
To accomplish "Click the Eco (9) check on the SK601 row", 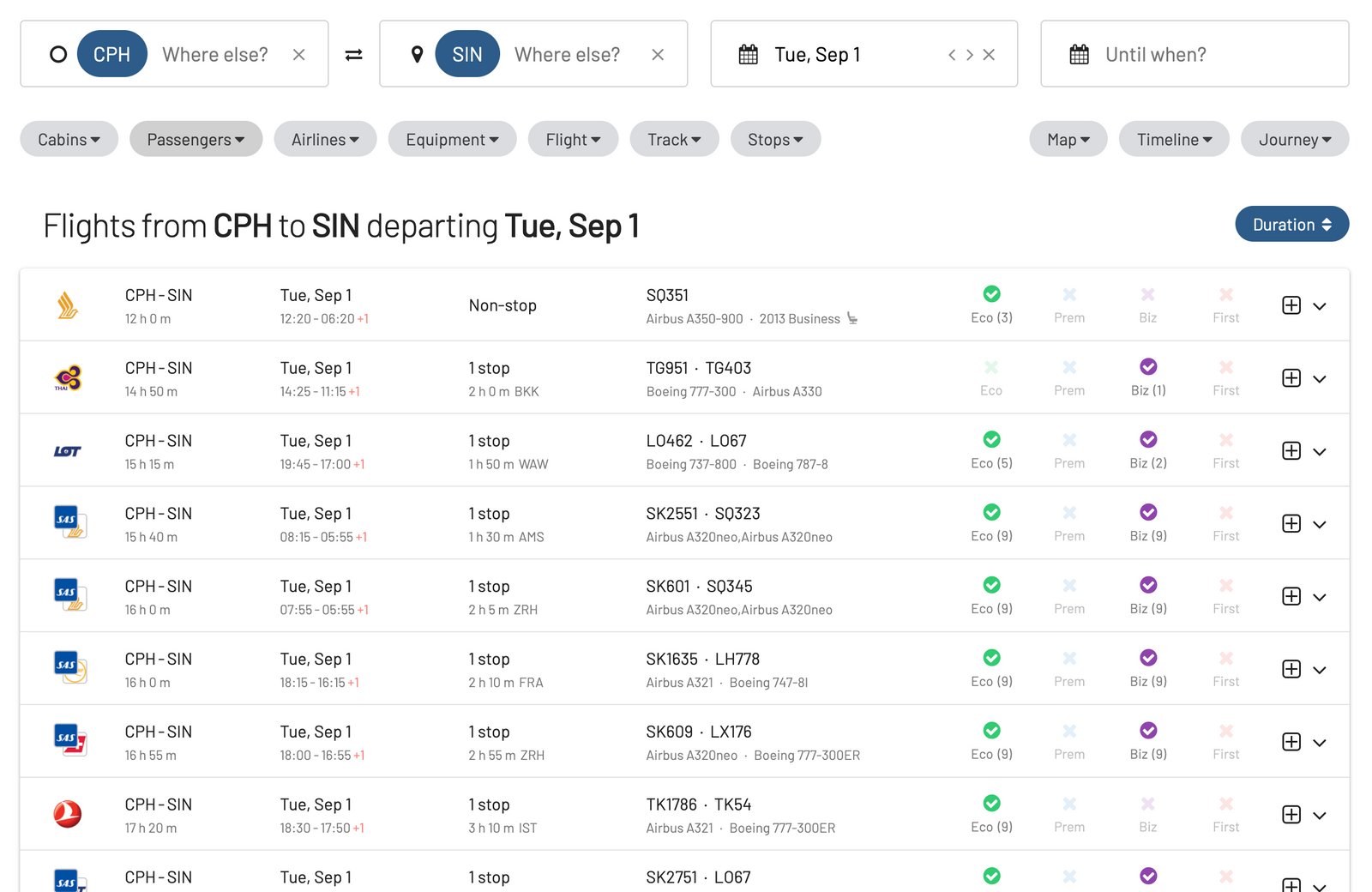I will coord(991,585).
